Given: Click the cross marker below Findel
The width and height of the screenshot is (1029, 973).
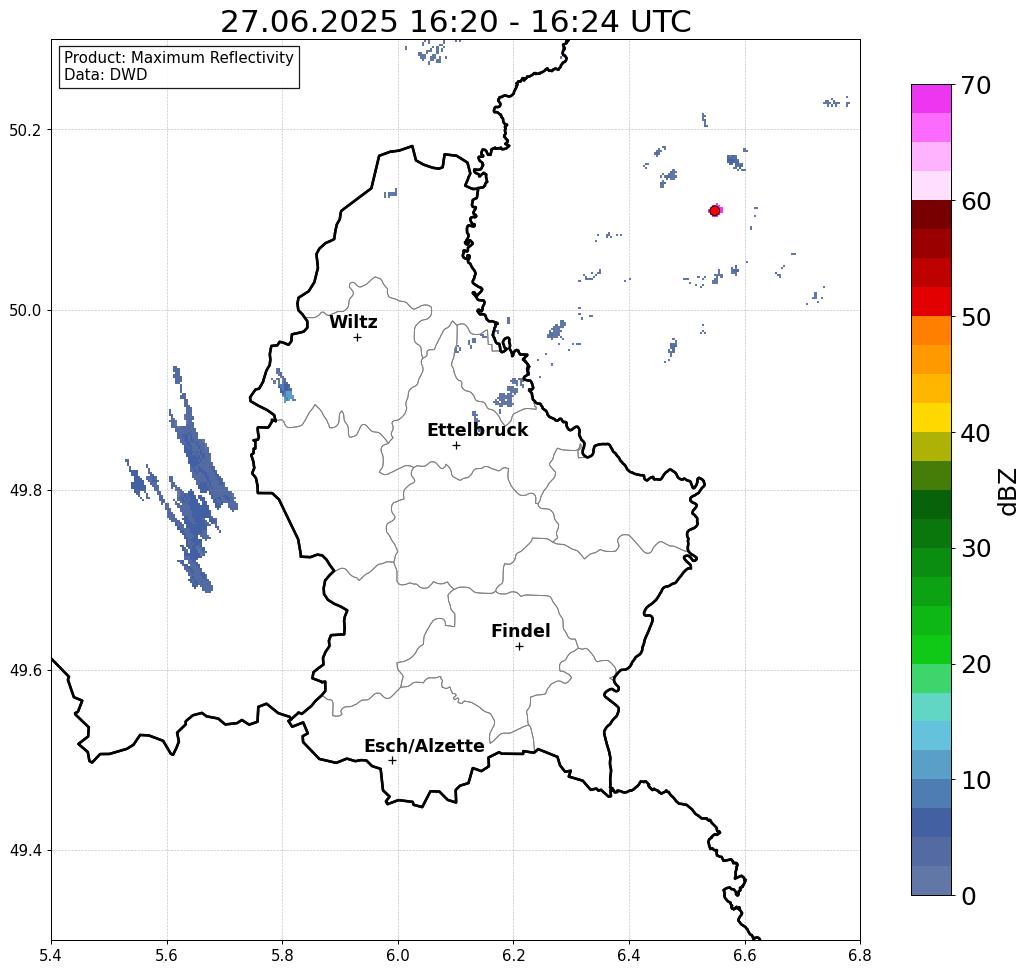Looking at the screenshot, I should coord(519,646).
